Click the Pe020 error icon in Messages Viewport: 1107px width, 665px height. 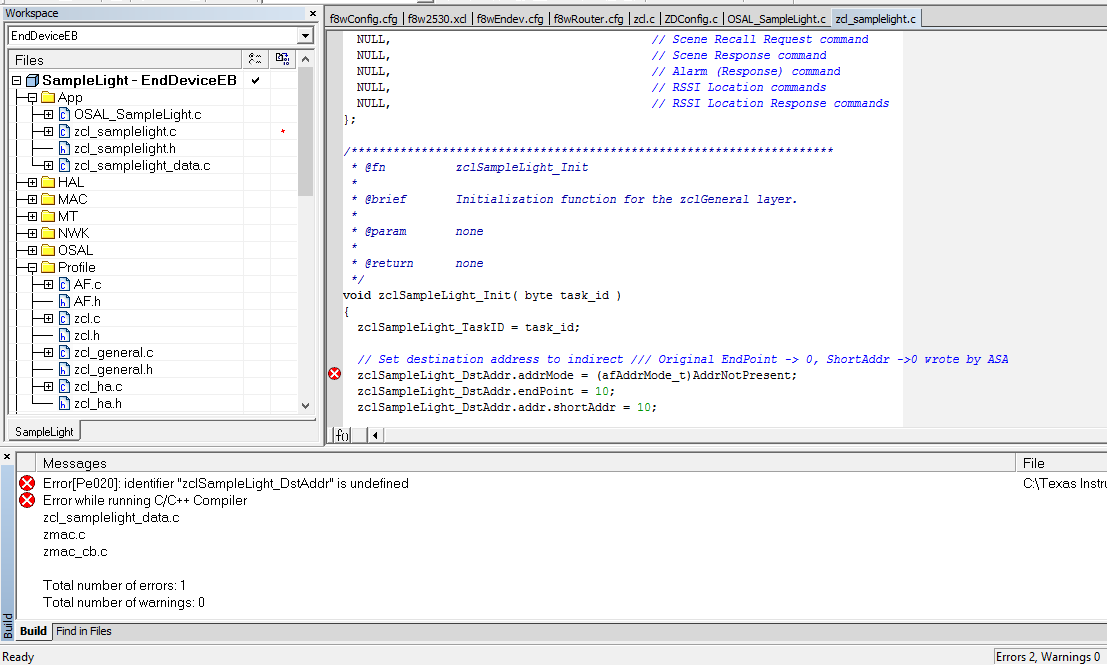tap(27, 483)
